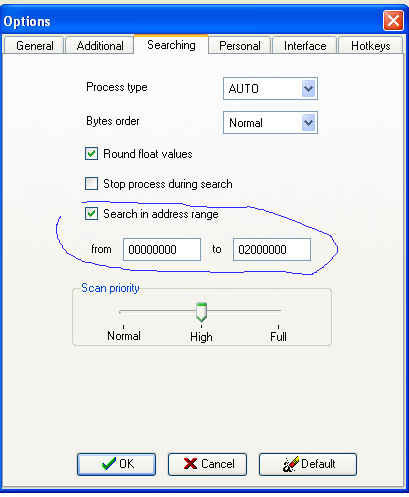The width and height of the screenshot is (409, 497).
Task: Click the eraser icon on Default button
Action: coord(290,464)
